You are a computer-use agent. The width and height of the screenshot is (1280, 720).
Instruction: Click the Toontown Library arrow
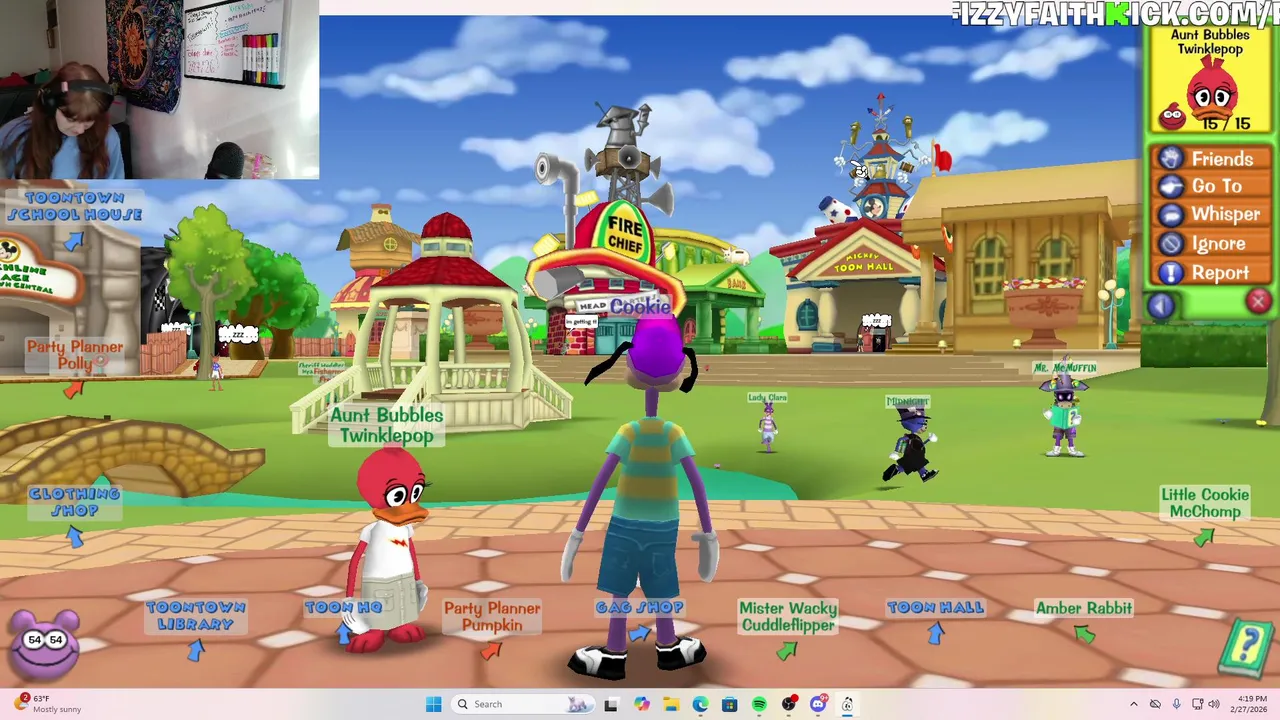pyautogui.click(x=195, y=650)
